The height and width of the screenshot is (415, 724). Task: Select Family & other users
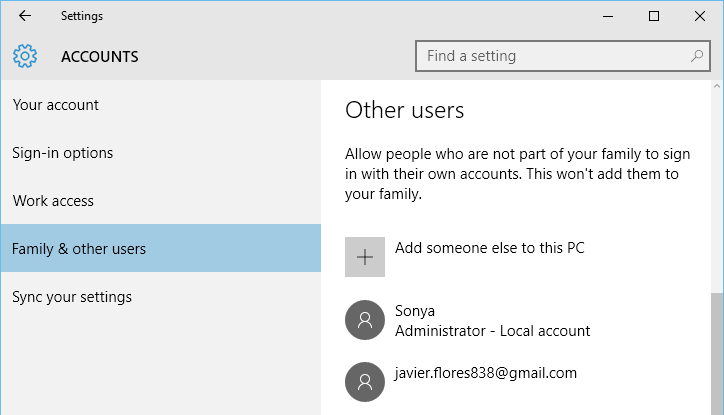click(79, 249)
